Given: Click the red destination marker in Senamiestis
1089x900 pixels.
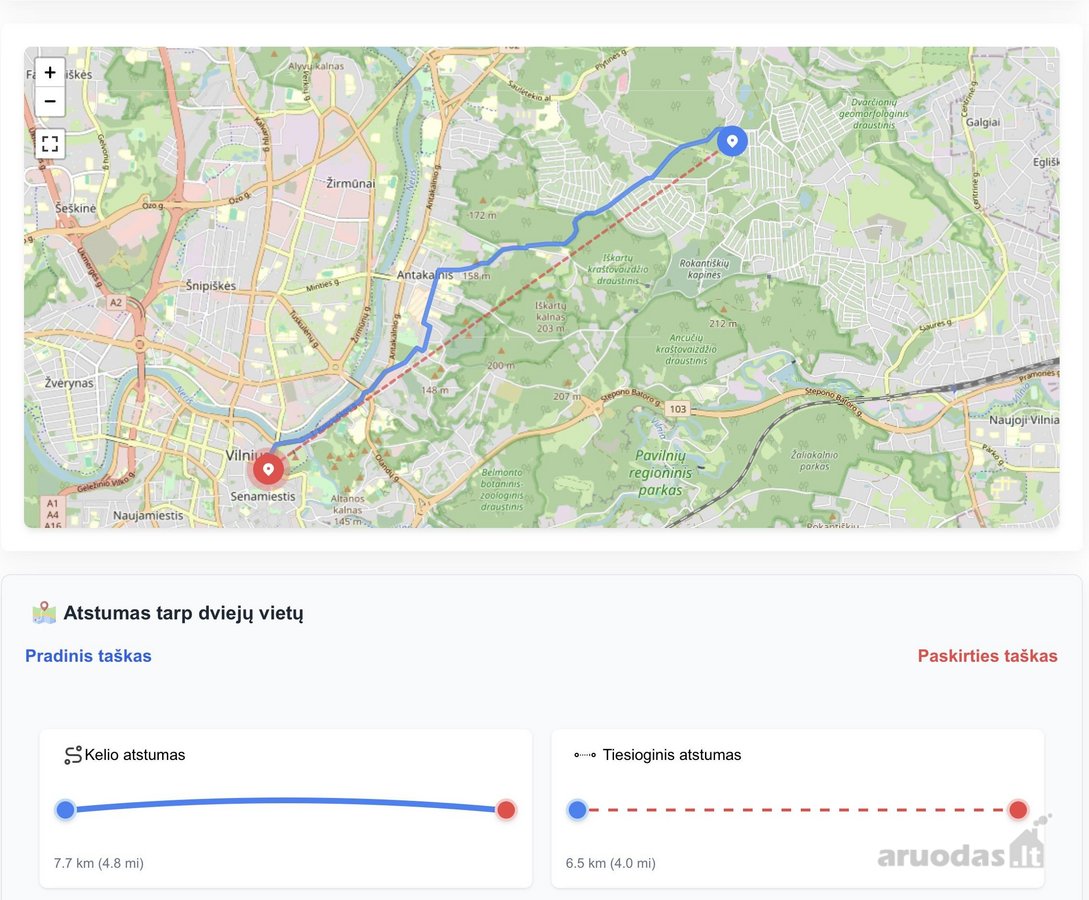Looking at the screenshot, I should coord(268,469).
